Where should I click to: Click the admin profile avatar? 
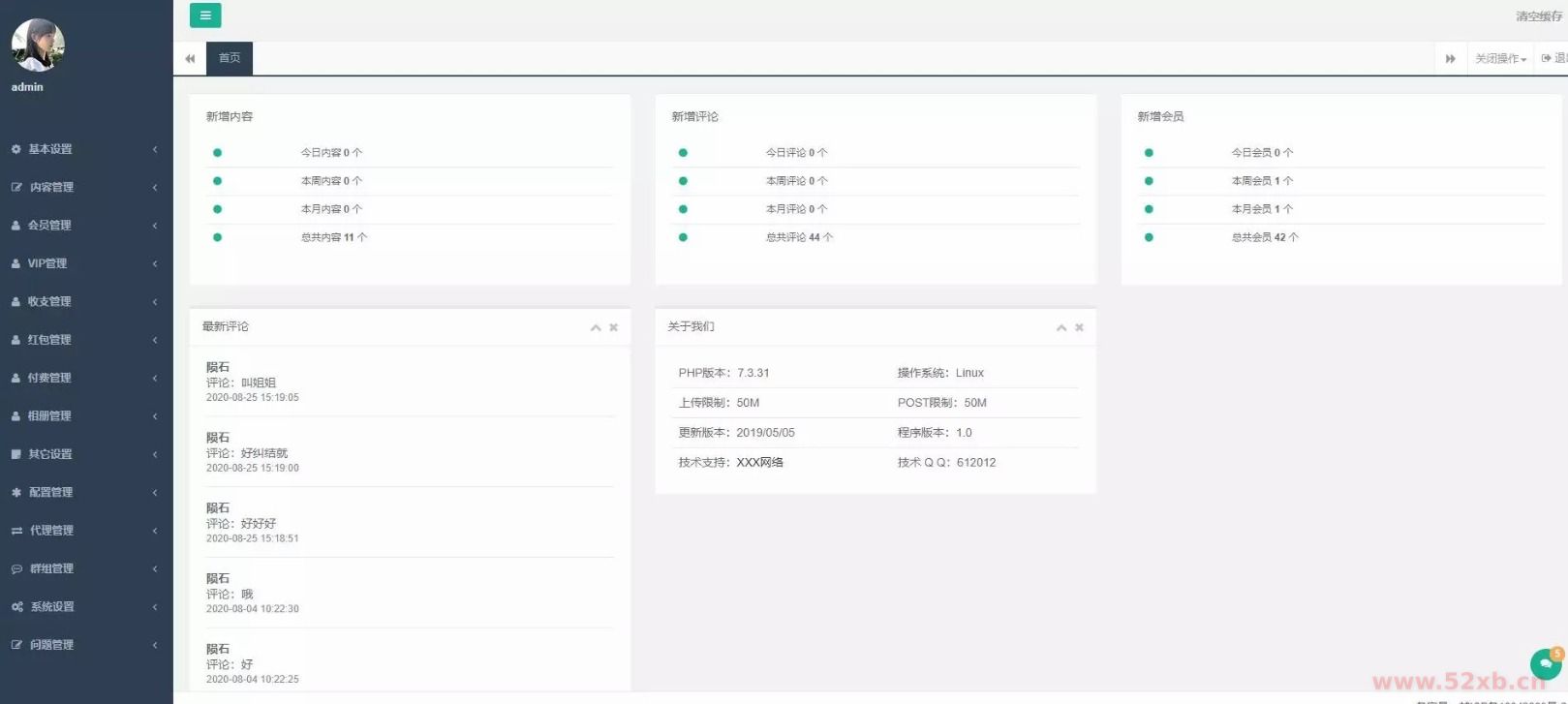[38, 45]
